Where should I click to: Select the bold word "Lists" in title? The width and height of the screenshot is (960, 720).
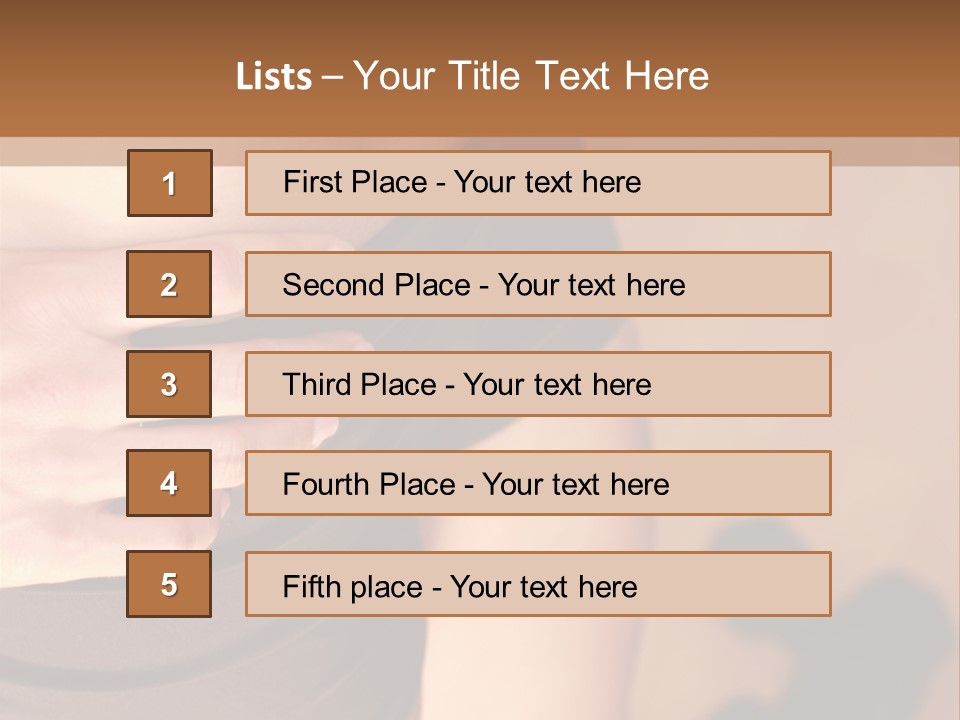click(274, 77)
